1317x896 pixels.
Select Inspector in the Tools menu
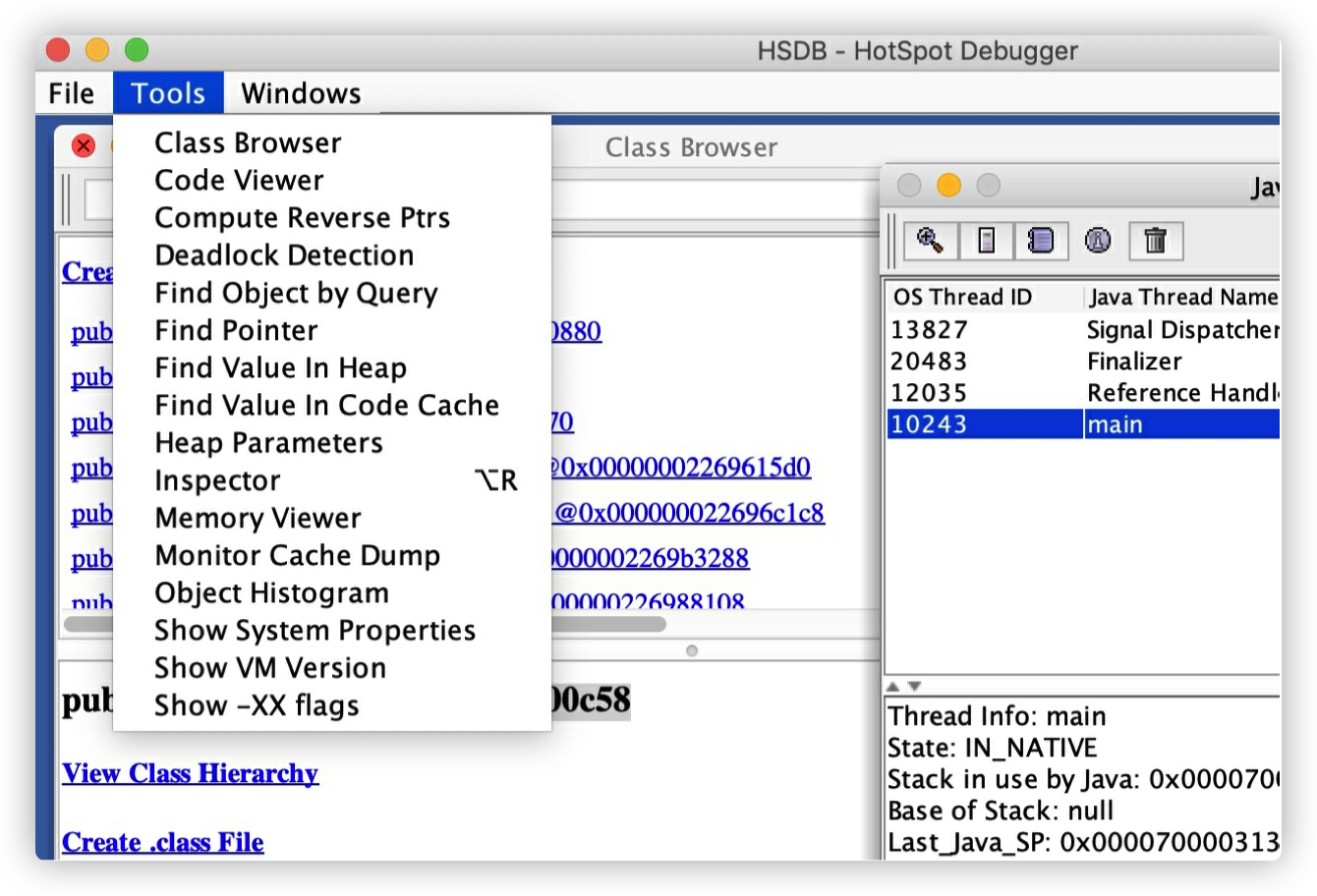(217, 480)
